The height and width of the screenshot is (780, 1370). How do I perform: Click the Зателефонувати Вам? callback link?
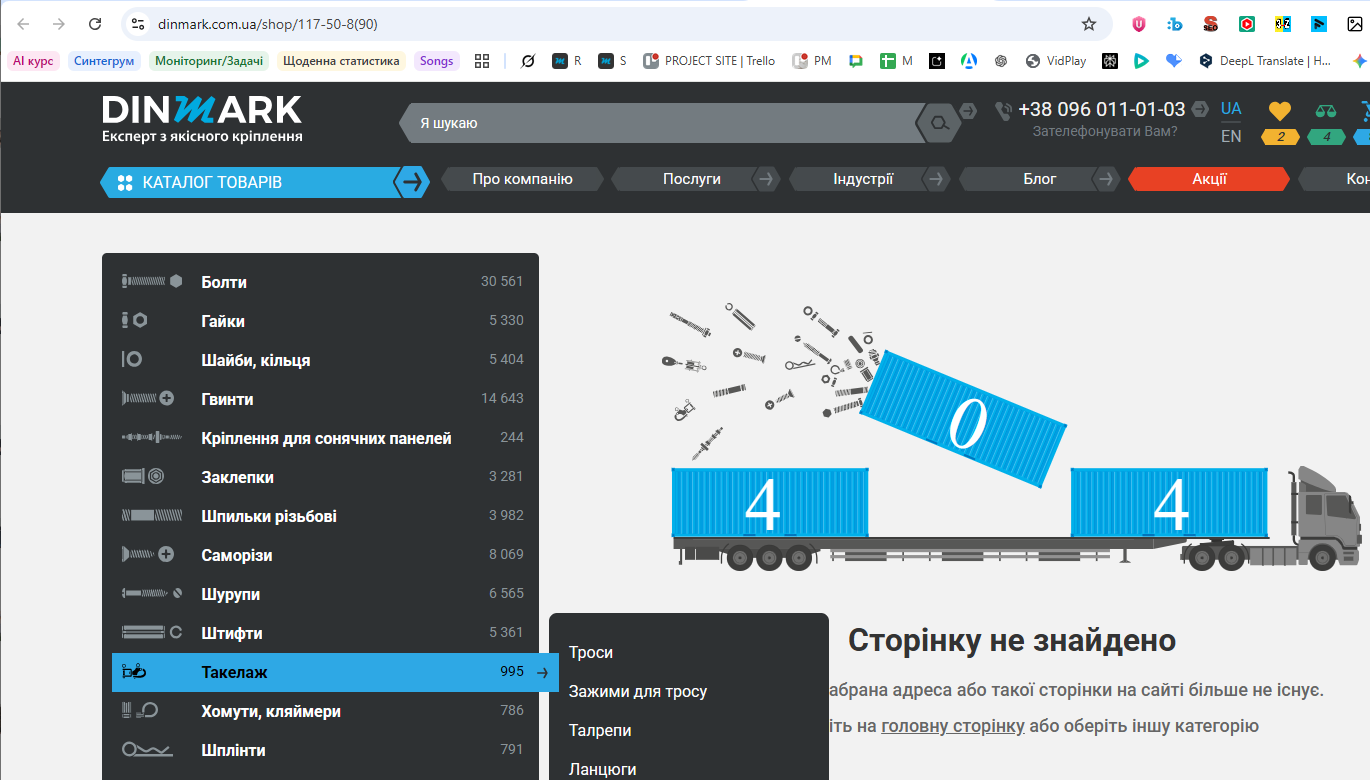(1105, 131)
